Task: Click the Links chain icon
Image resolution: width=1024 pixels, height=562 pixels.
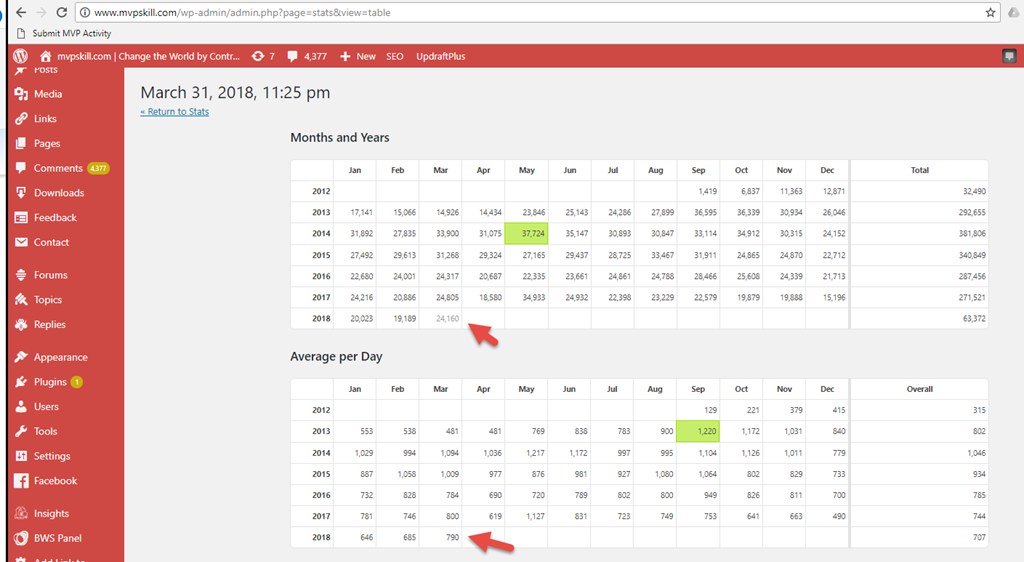Action: click(21, 119)
